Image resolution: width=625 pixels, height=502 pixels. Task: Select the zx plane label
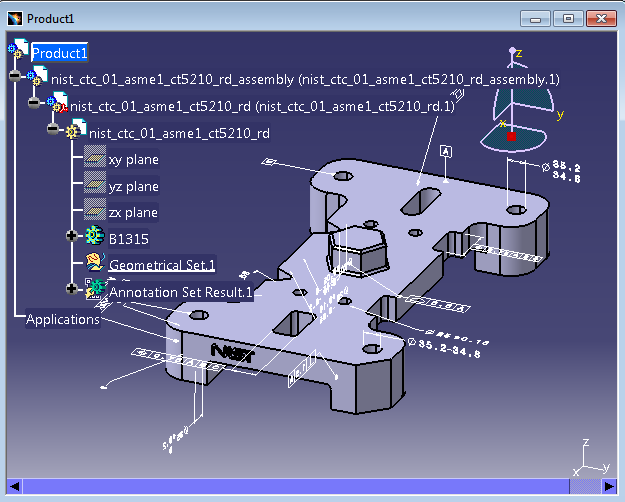[x=133, y=213]
